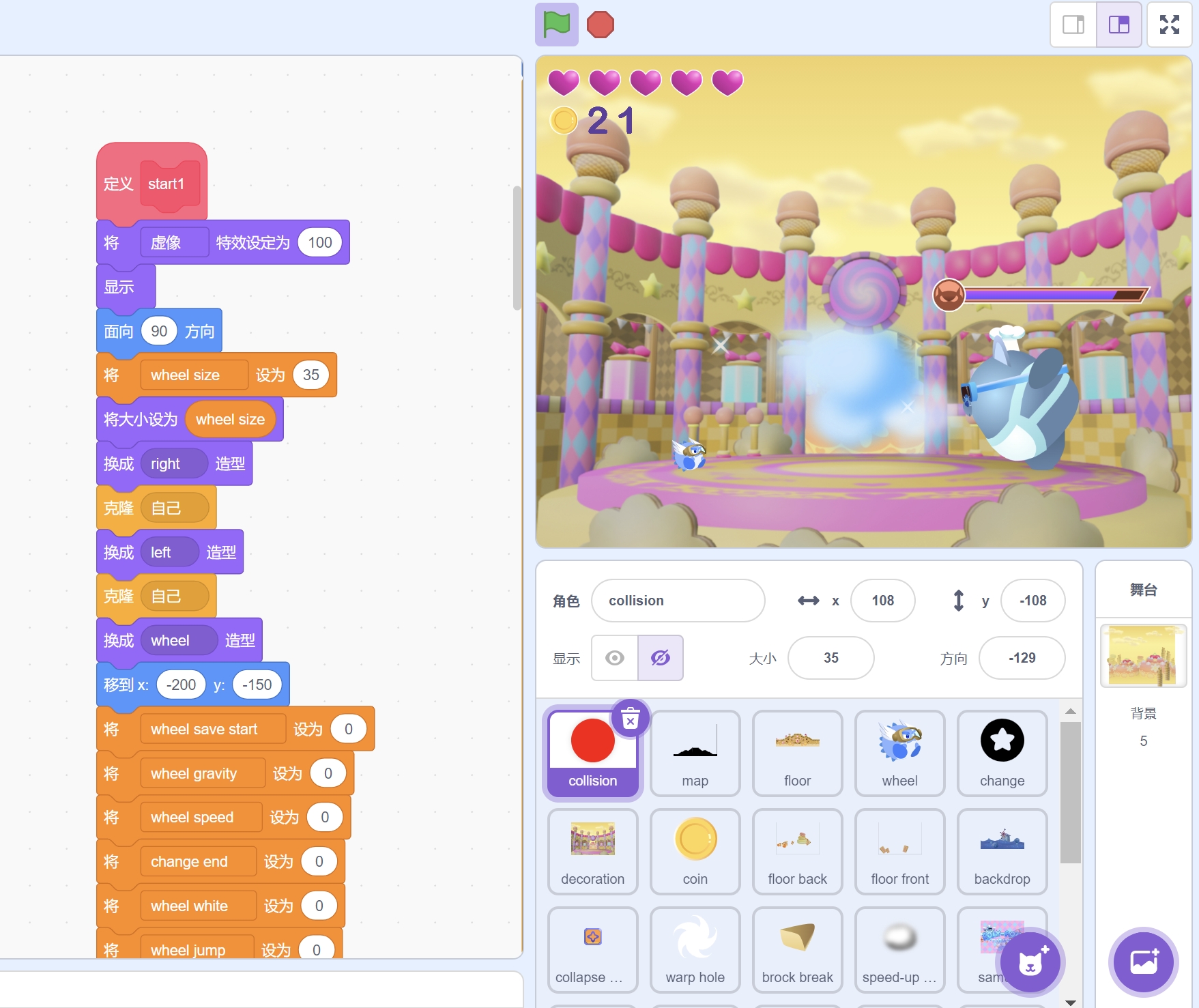Screen dimensions: 1199x1008
Task: Click the sprite list scrollbar down arrow
Action: [x=1070, y=1002]
